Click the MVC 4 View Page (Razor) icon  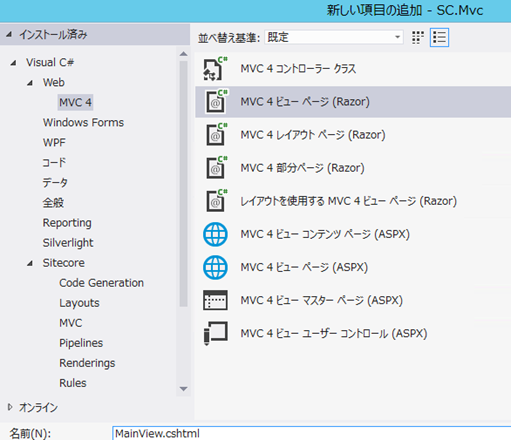[216, 102]
